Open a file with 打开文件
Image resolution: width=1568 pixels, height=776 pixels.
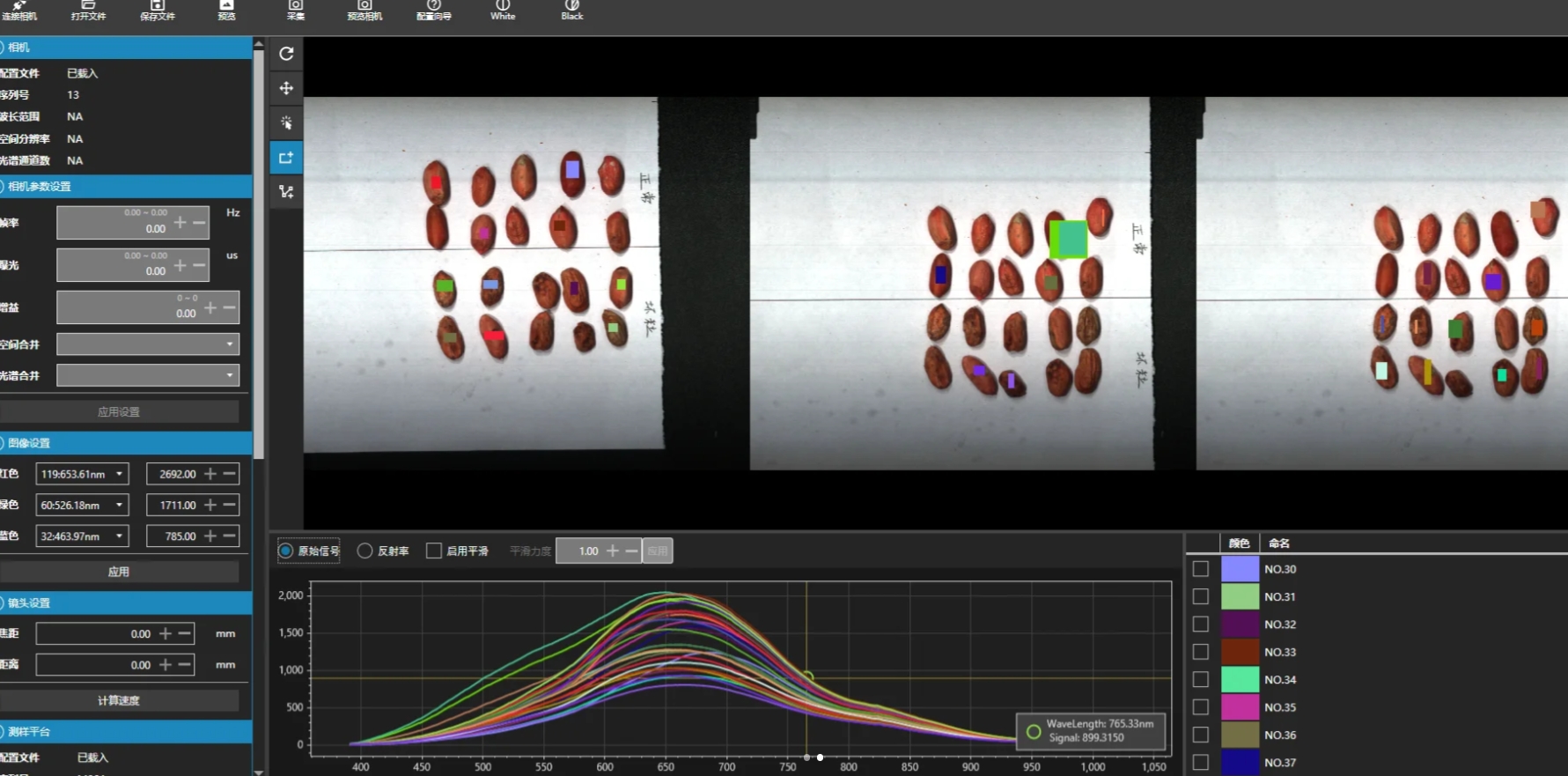88,10
